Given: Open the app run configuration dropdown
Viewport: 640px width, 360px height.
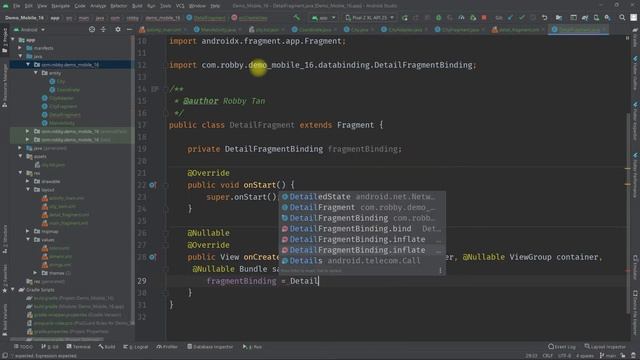Looking at the screenshot, I should click(323, 18).
